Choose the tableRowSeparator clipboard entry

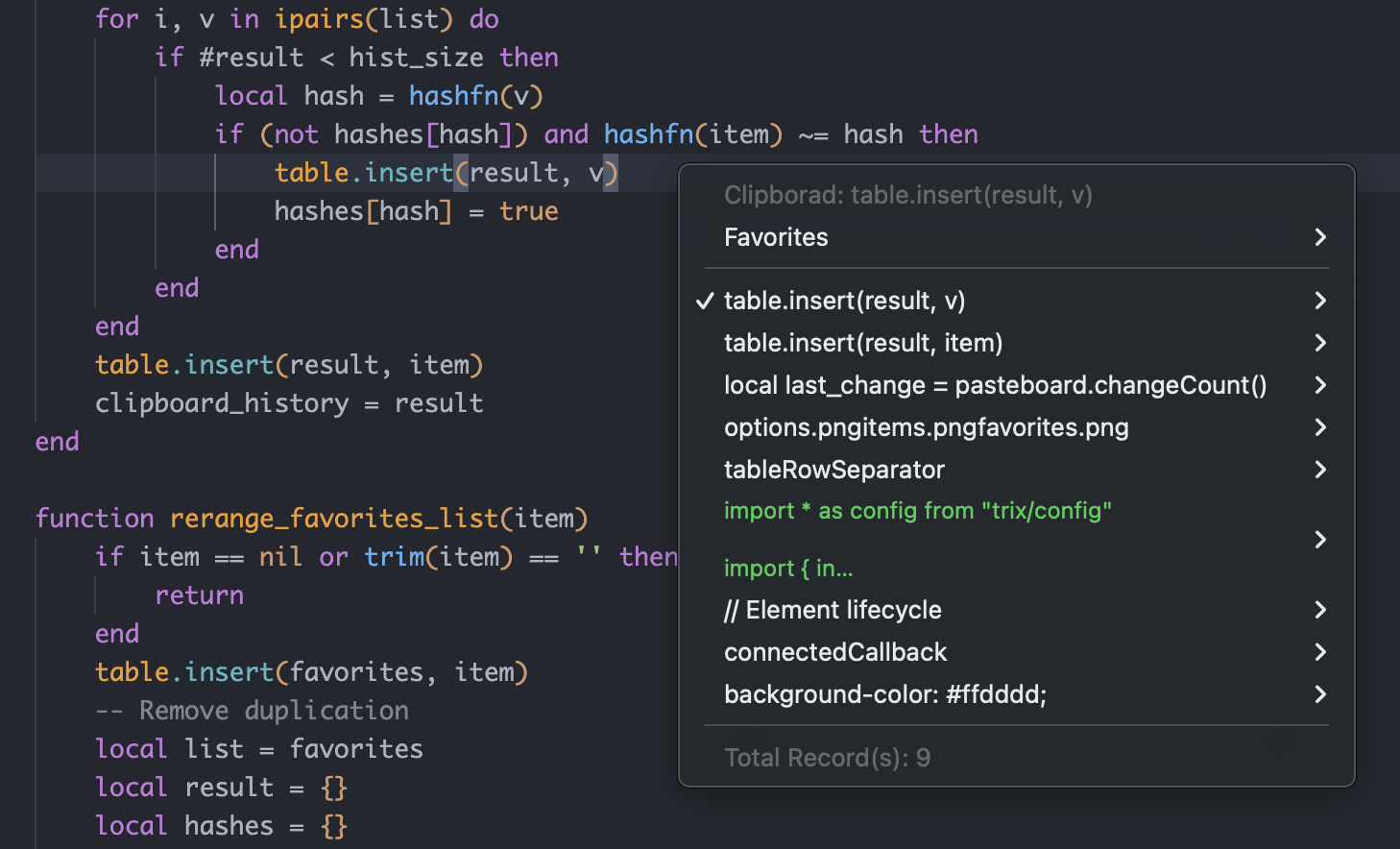pos(1016,470)
